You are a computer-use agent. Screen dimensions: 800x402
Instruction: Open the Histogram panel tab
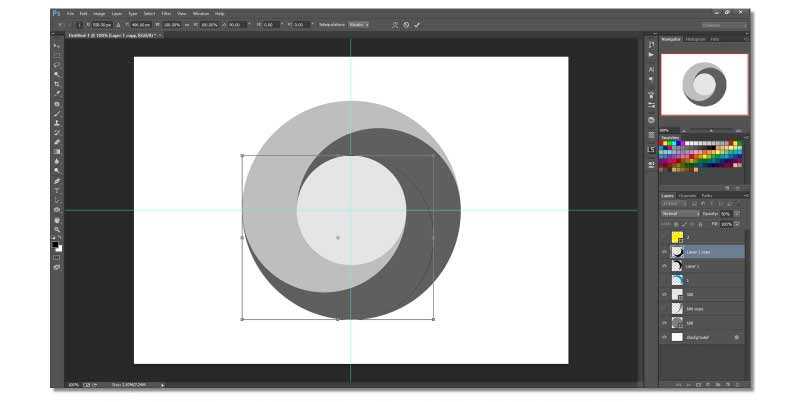tap(695, 39)
